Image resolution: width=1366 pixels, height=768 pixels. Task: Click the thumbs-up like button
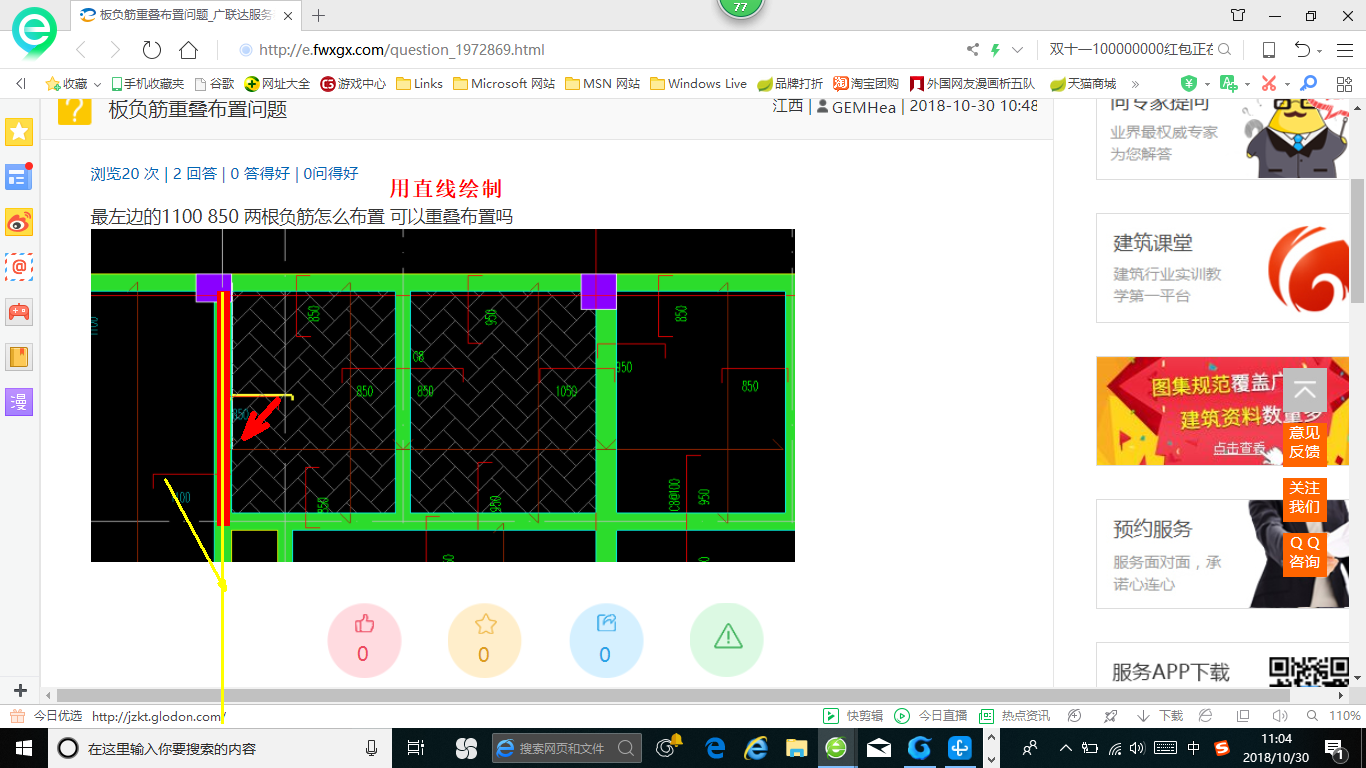pyautogui.click(x=364, y=640)
